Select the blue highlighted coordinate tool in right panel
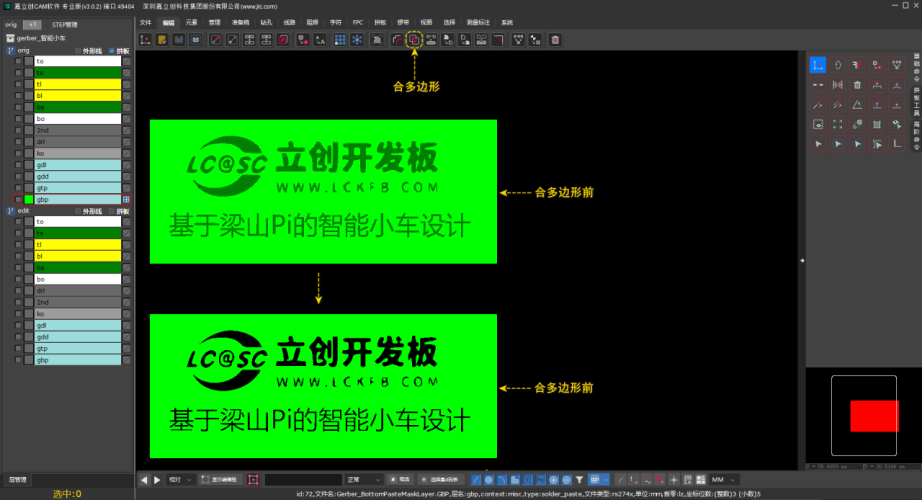 [818, 65]
